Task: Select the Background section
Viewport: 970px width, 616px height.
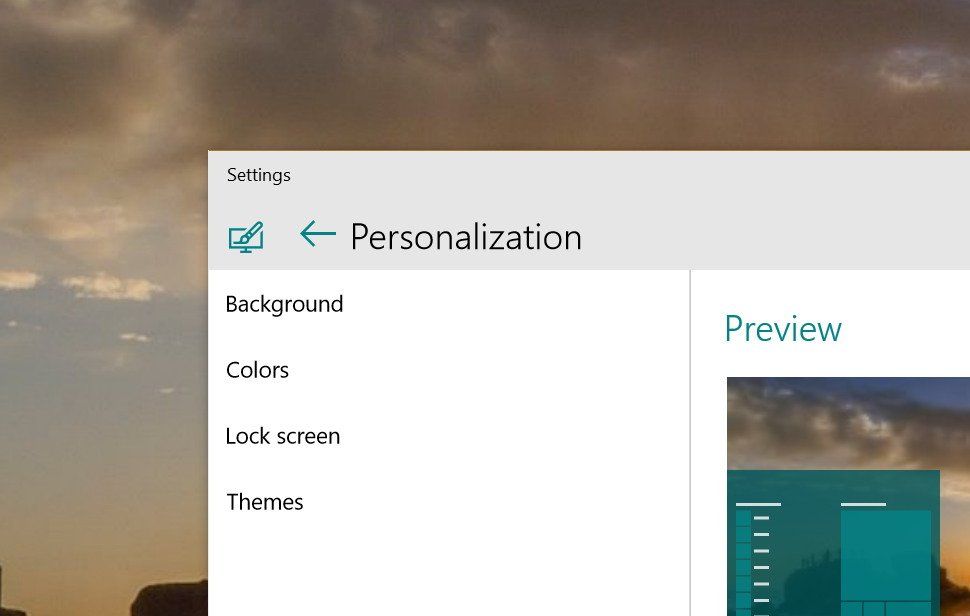Action: point(284,304)
